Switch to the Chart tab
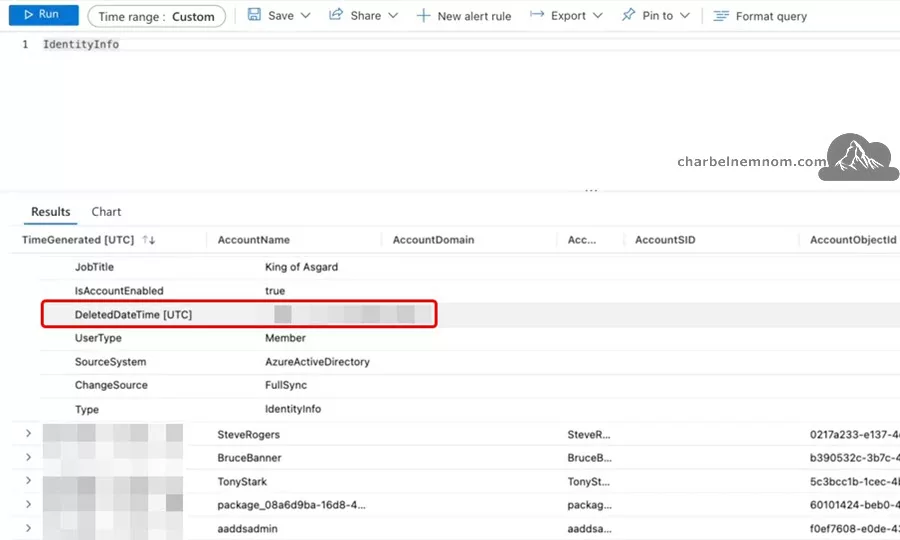 106,212
